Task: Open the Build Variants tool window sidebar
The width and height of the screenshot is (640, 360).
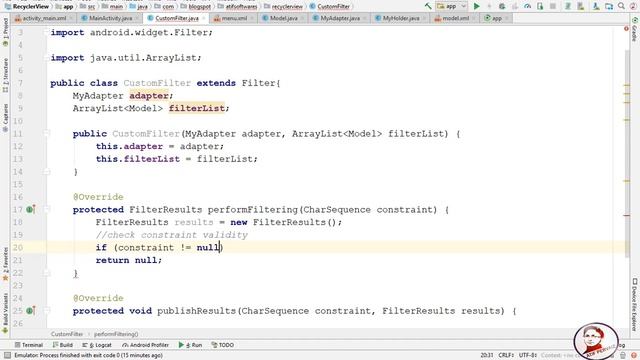Action: point(5,312)
